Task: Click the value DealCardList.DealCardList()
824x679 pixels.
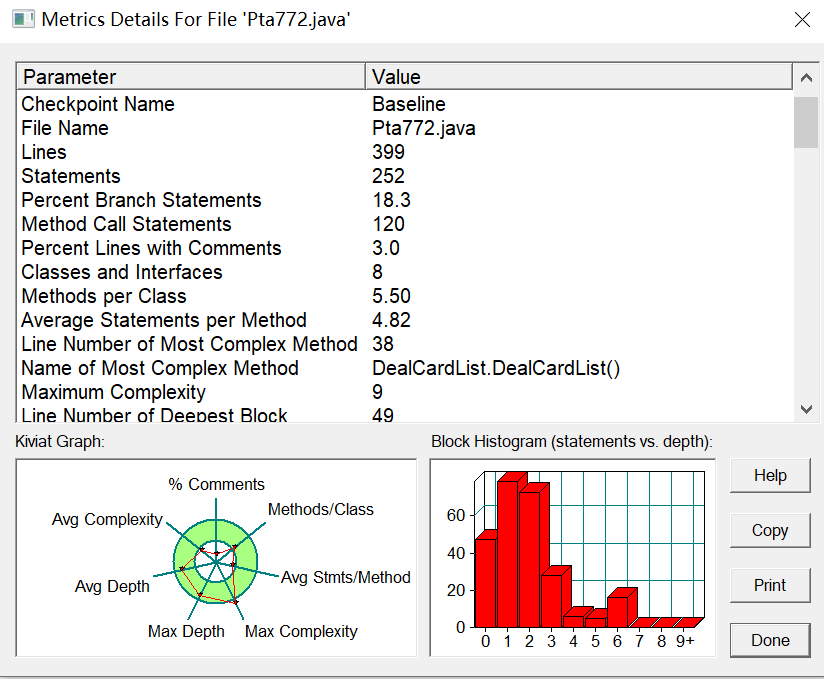Action: pyautogui.click(x=496, y=368)
